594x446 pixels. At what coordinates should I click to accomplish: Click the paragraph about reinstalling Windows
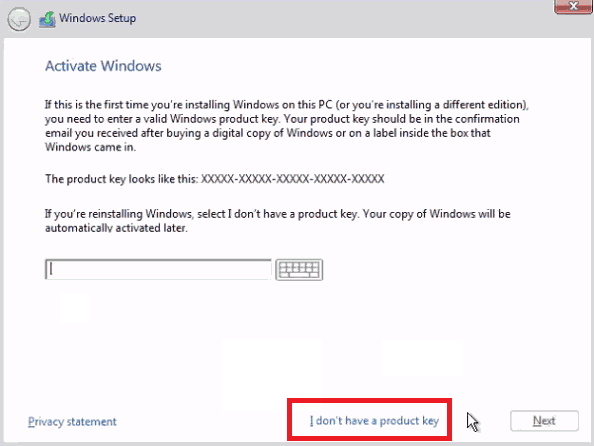pos(277,221)
